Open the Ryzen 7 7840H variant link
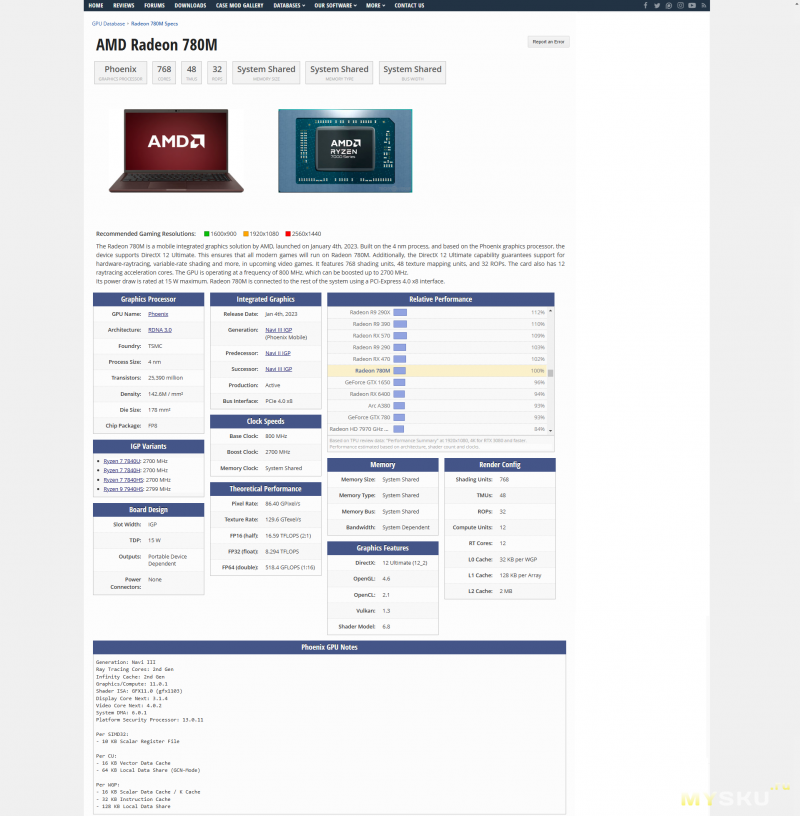The width and height of the screenshot is (800, 816). pos(122,470)
